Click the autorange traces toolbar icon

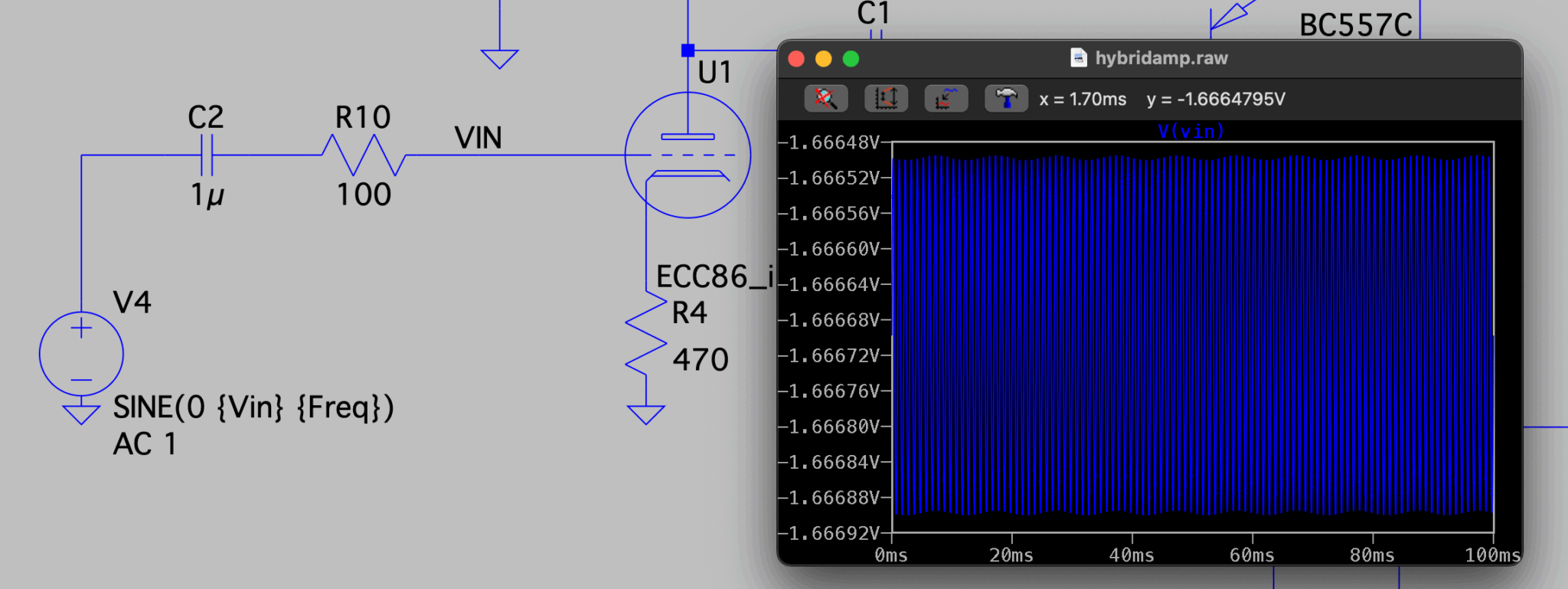[946, 99]
